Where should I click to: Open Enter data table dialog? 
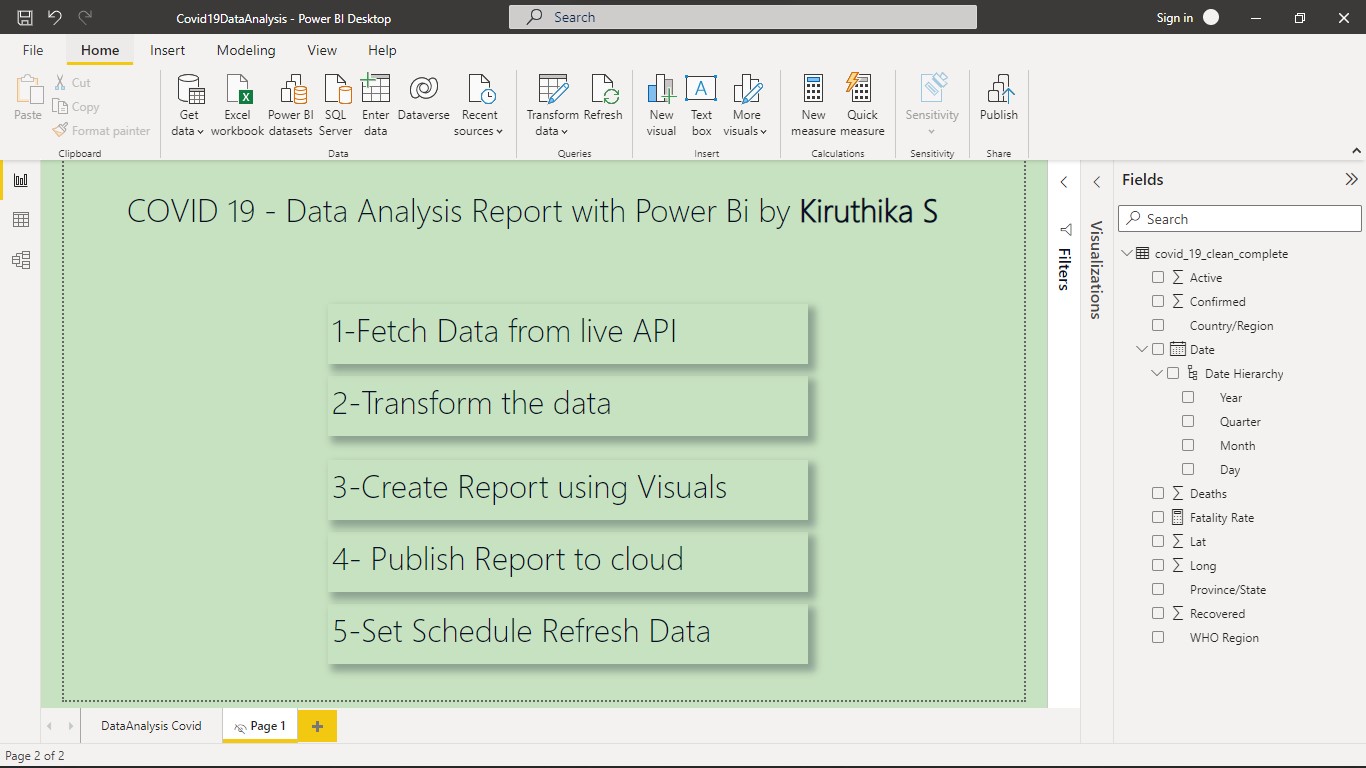(376, 105)
